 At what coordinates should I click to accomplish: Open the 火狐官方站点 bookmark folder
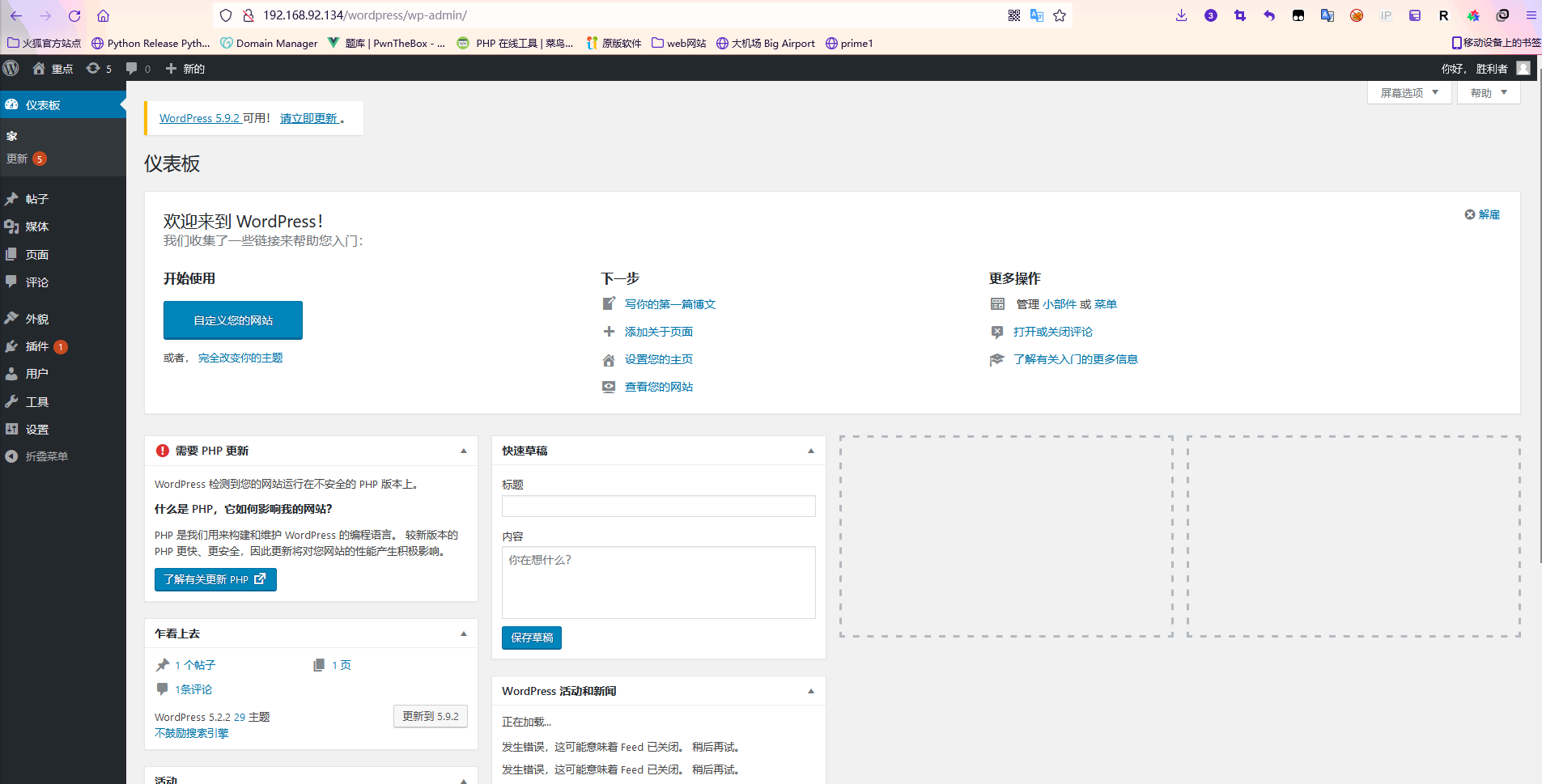pos(45,43)
